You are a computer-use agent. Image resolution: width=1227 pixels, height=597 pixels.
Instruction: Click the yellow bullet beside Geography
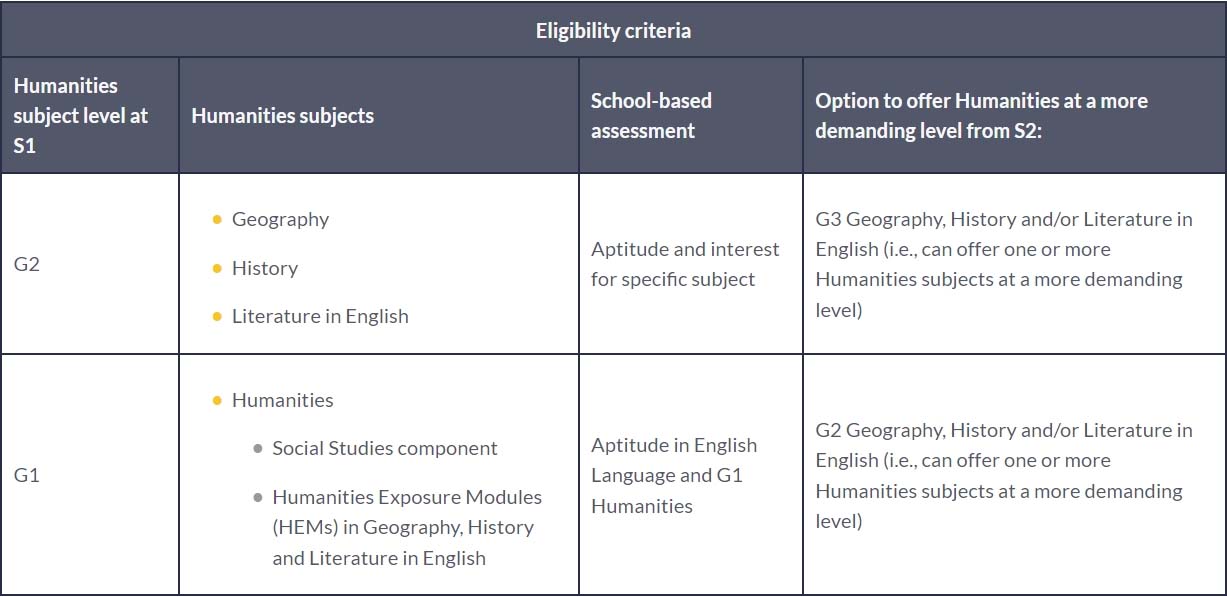[x=217, y=219]
